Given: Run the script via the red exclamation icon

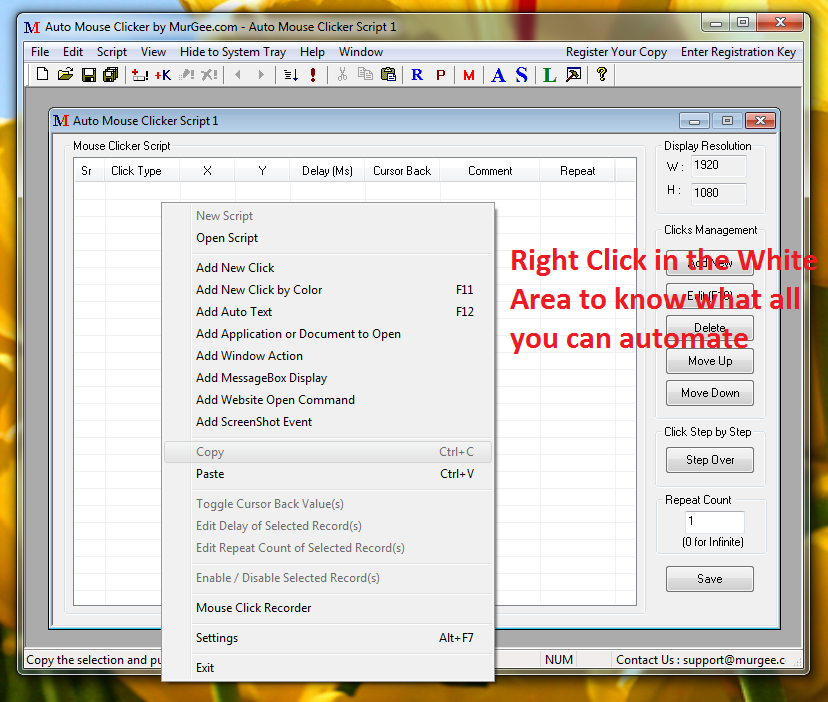Looking at the screenshot, I should coord(312,73).
